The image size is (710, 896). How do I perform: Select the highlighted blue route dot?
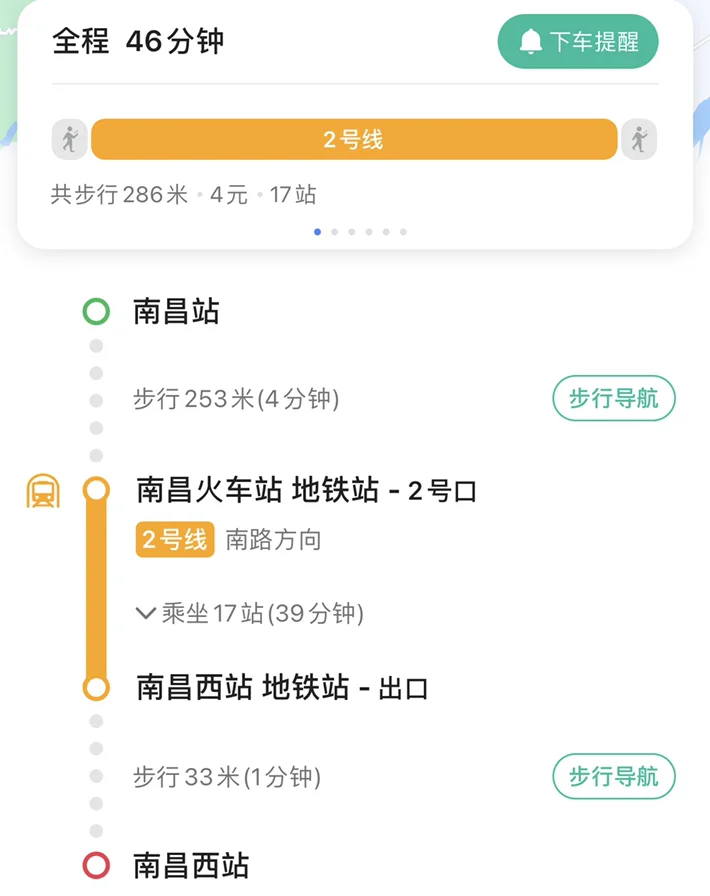click(x=318, y=231)
